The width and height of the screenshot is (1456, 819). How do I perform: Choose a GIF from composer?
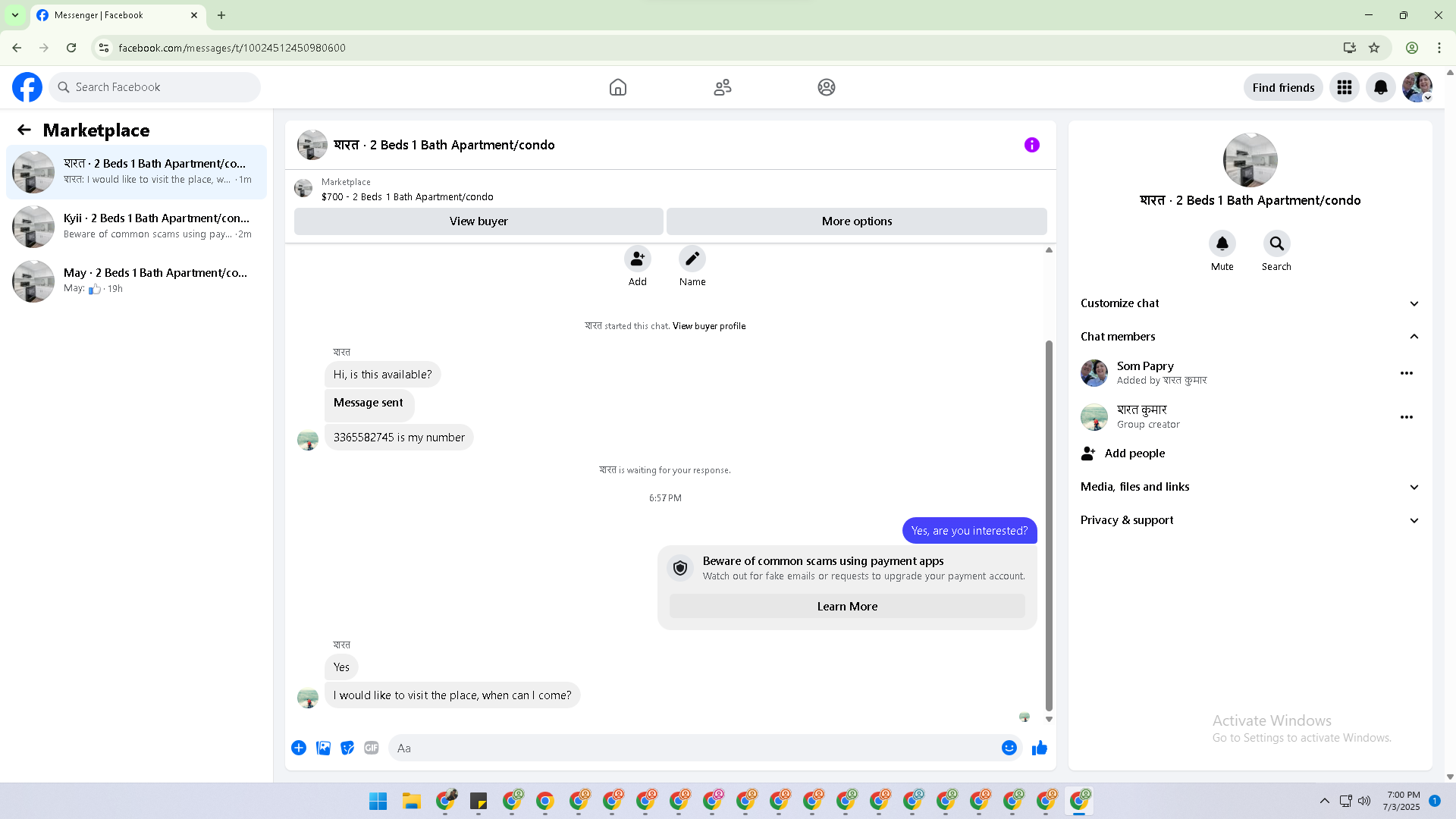coord(371,748)
